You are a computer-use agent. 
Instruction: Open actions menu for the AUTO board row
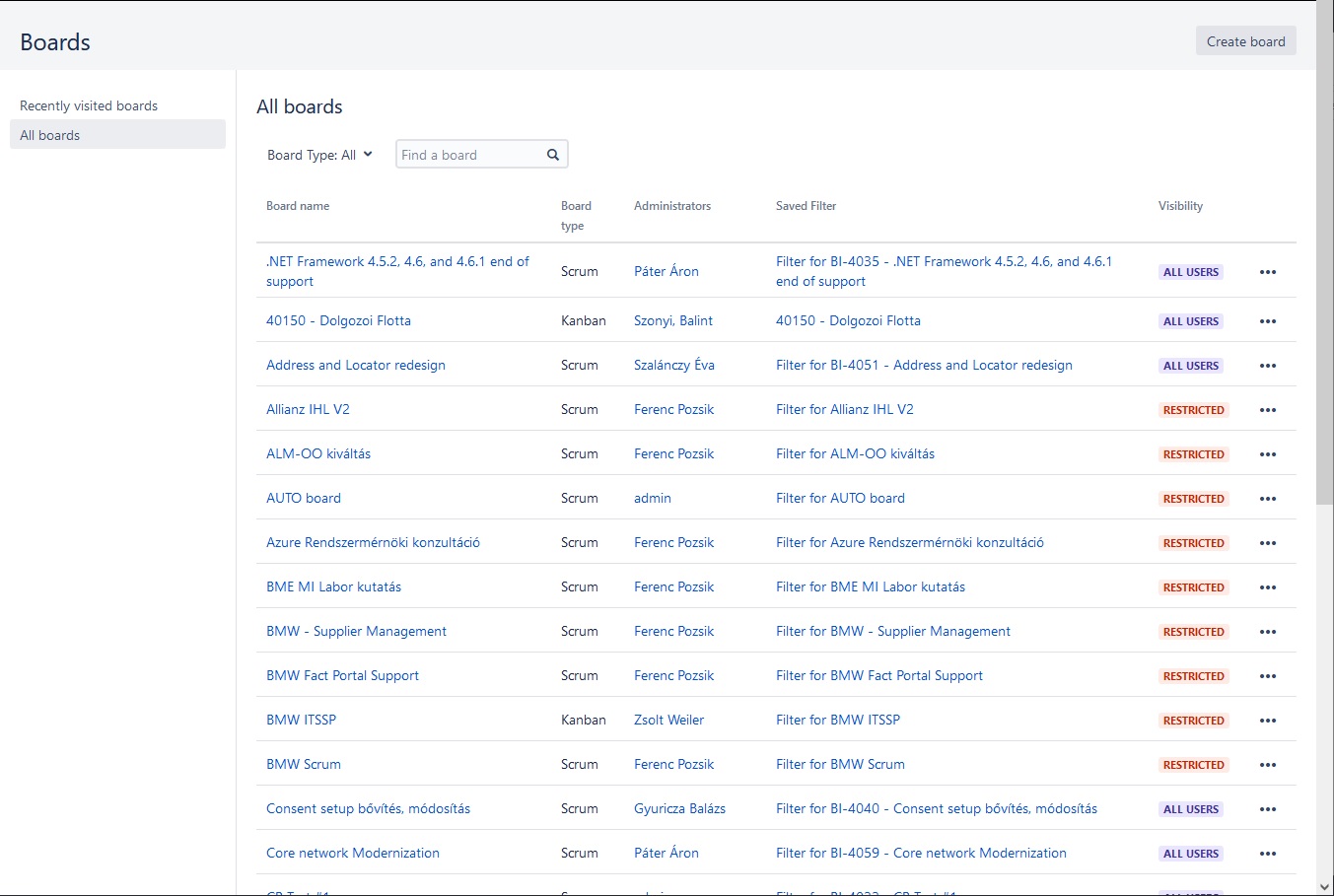click(x=1268, y=498)
